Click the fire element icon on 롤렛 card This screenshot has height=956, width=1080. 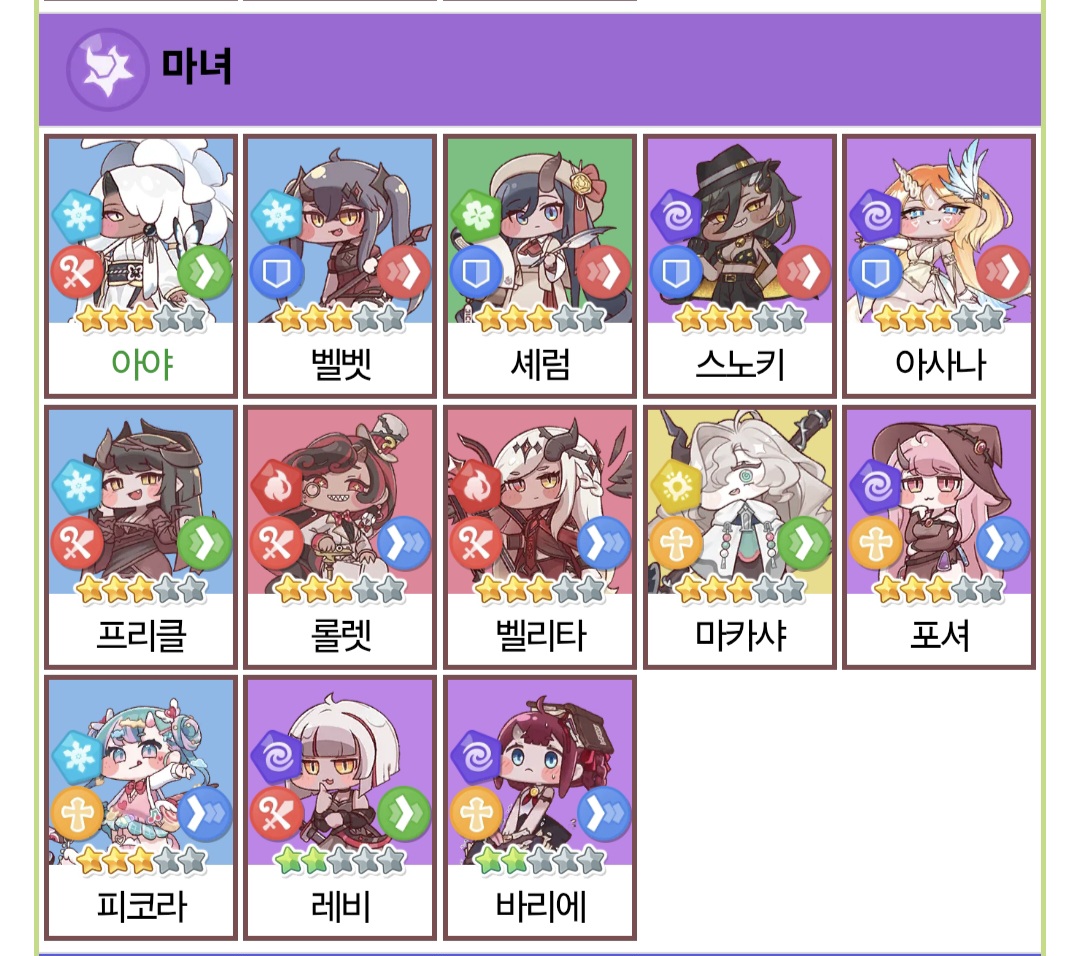pos(277,487)
